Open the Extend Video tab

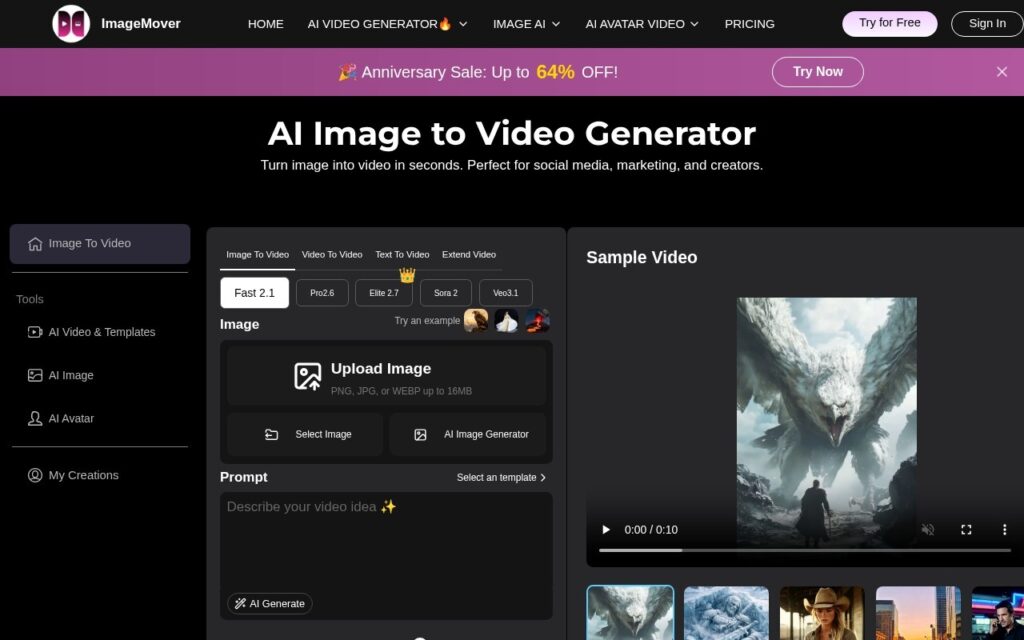469,255
